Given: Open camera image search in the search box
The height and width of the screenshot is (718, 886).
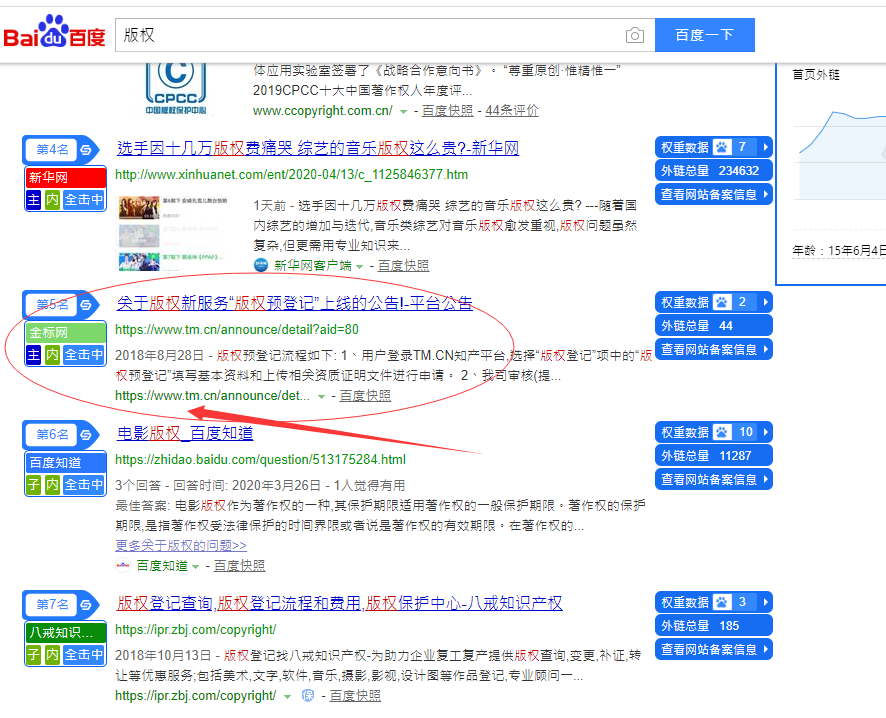Looking at the screenshot, I should 635,35.
